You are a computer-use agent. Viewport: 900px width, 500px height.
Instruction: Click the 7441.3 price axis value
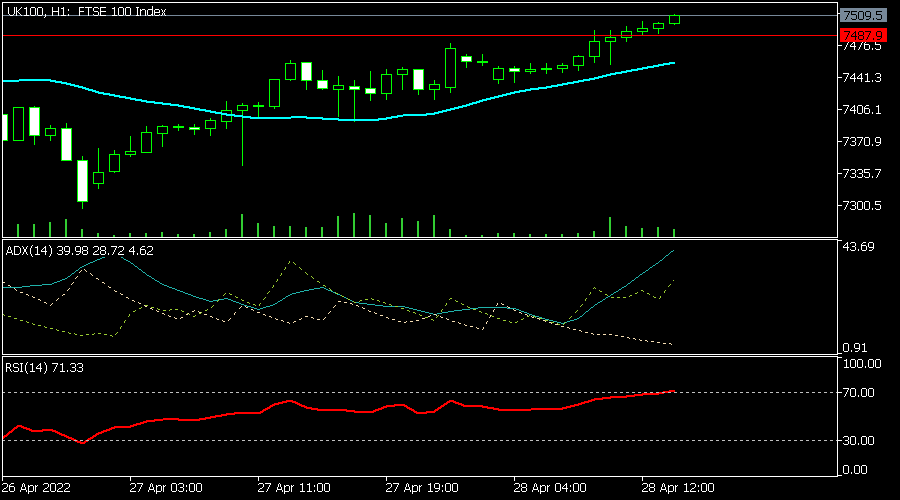coord(862,77)
